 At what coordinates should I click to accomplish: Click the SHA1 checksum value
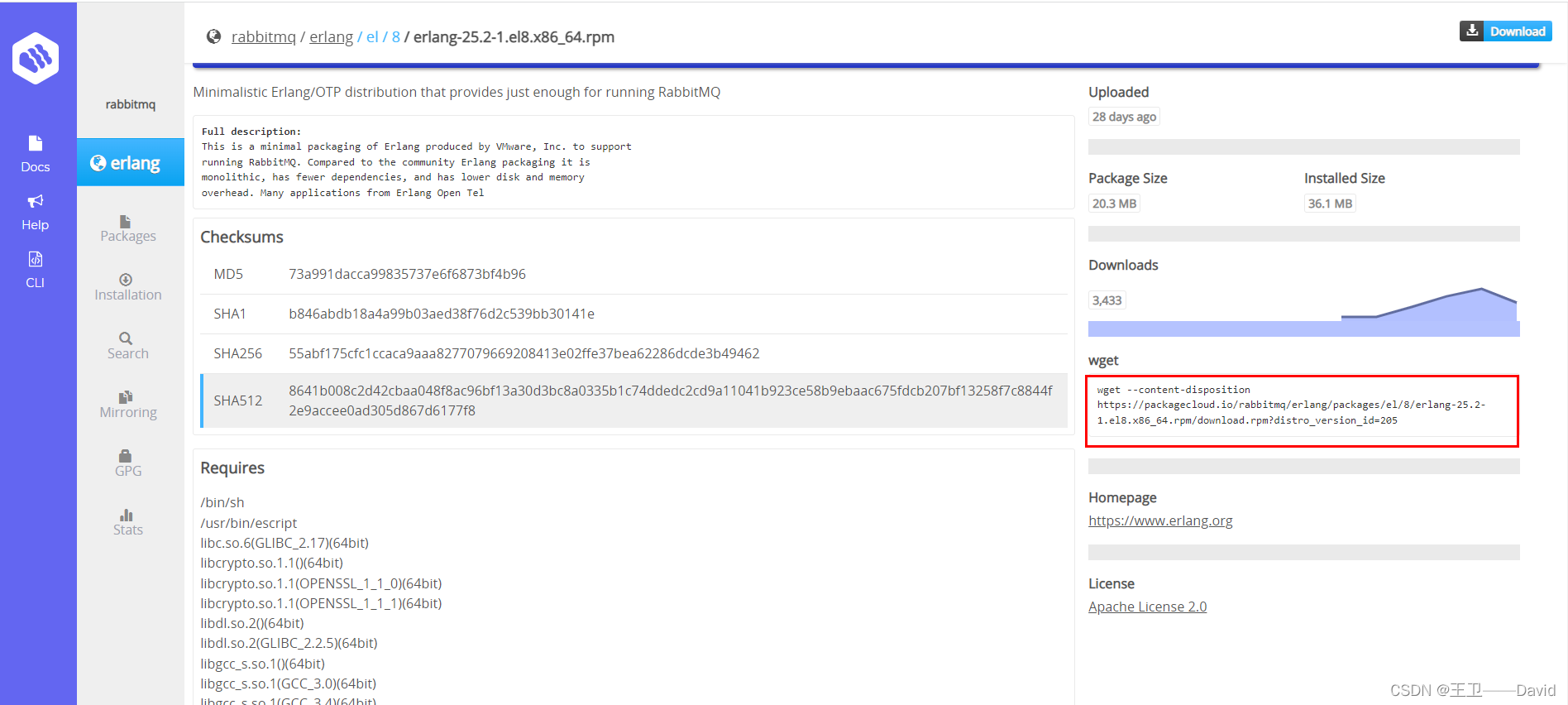coord(442,314)
